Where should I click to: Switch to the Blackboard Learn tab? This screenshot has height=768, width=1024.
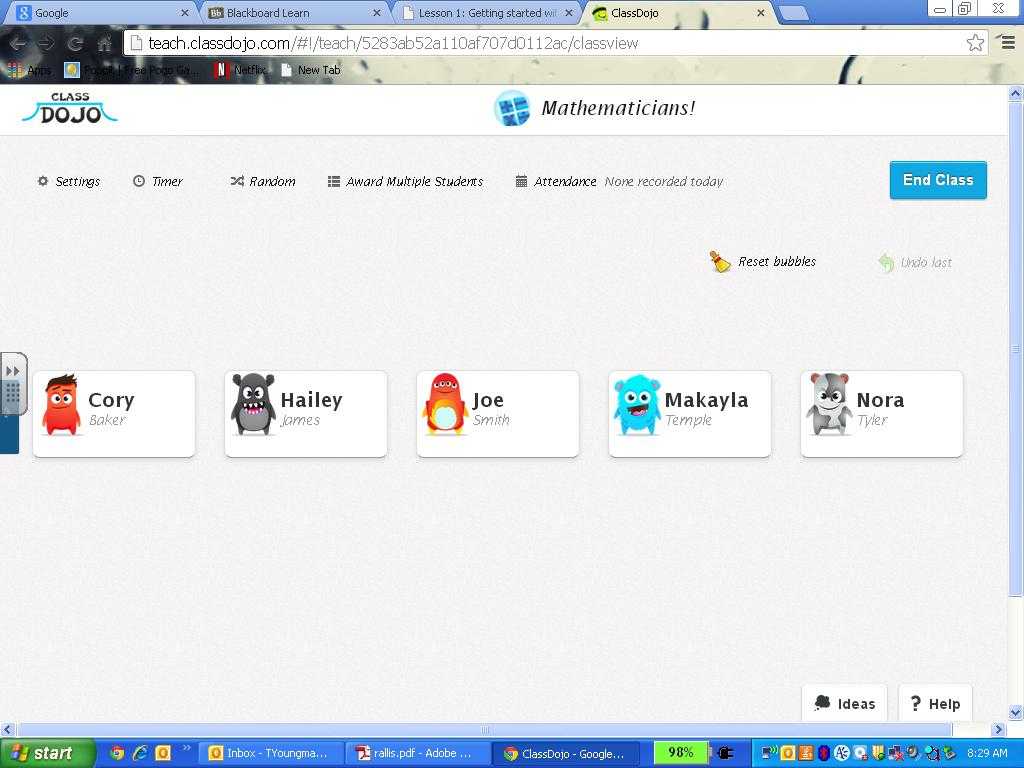click(290, 13)
